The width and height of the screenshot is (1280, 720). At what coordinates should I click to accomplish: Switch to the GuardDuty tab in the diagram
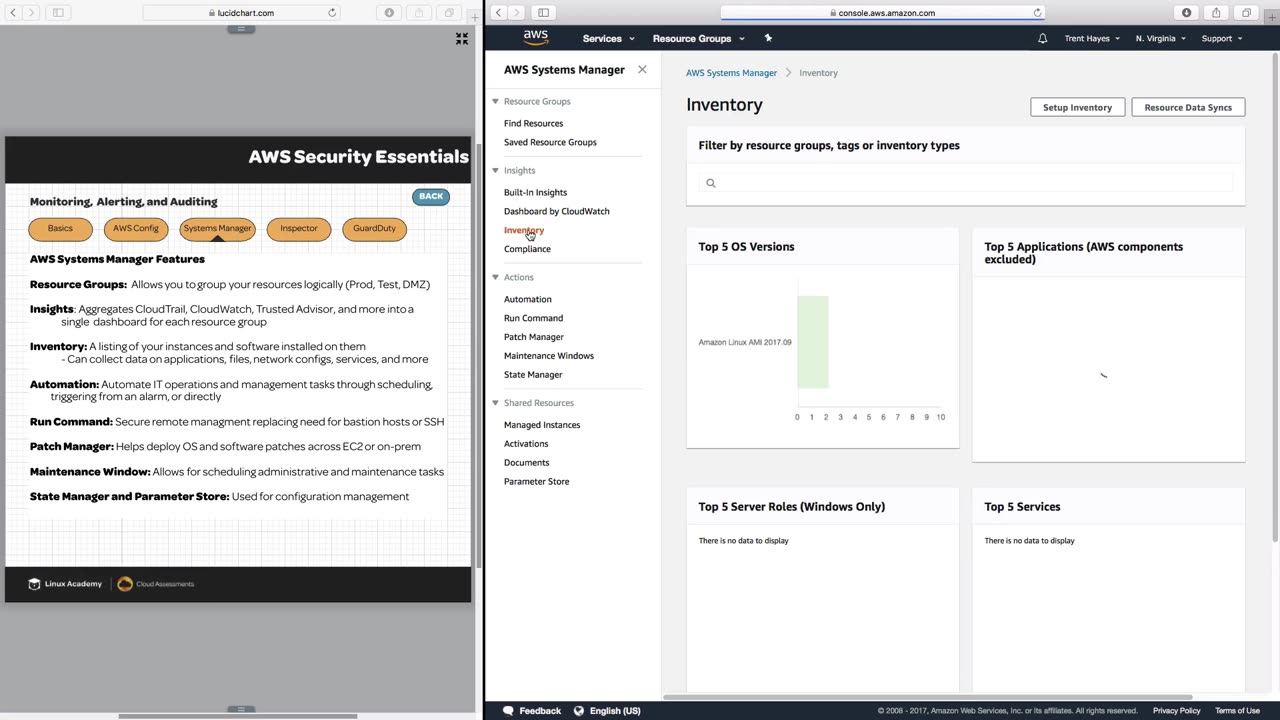[374, 229]
